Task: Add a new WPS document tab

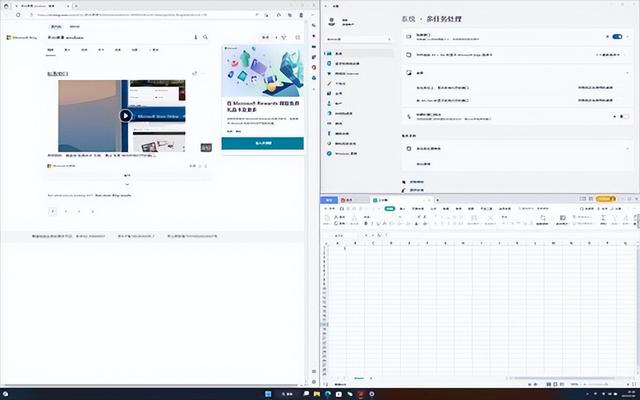Action: coord(437,200)
